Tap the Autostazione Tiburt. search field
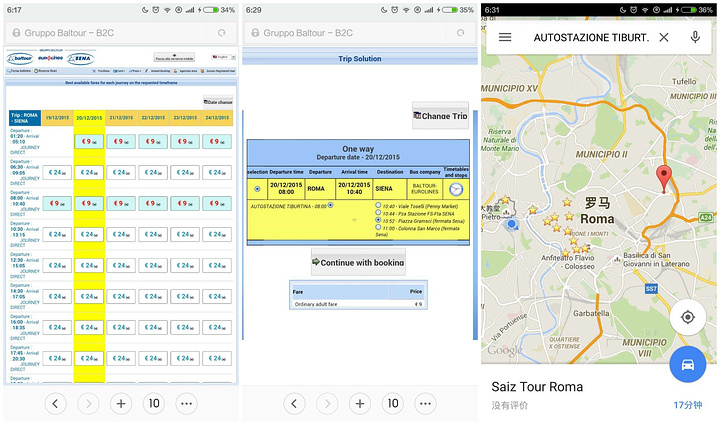This screenshot has width=720, height=425. click(x=591, y=37)
